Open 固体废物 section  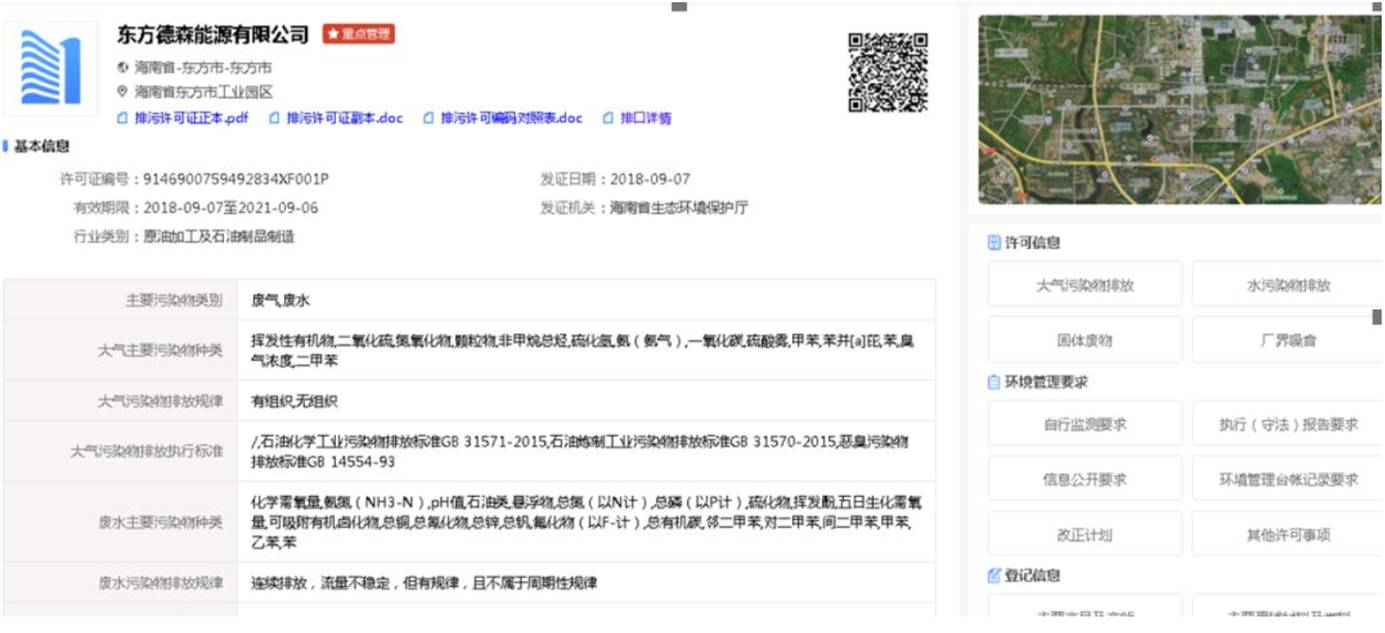1085,340
